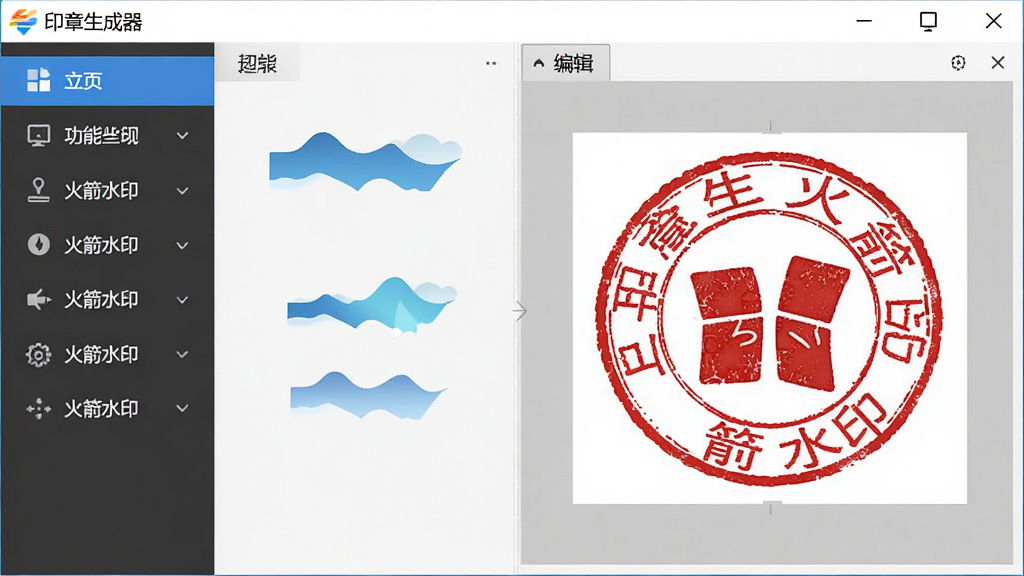1024x576 pixels.
Task: Collapse the caret beside 编辑
Action: 539,63
